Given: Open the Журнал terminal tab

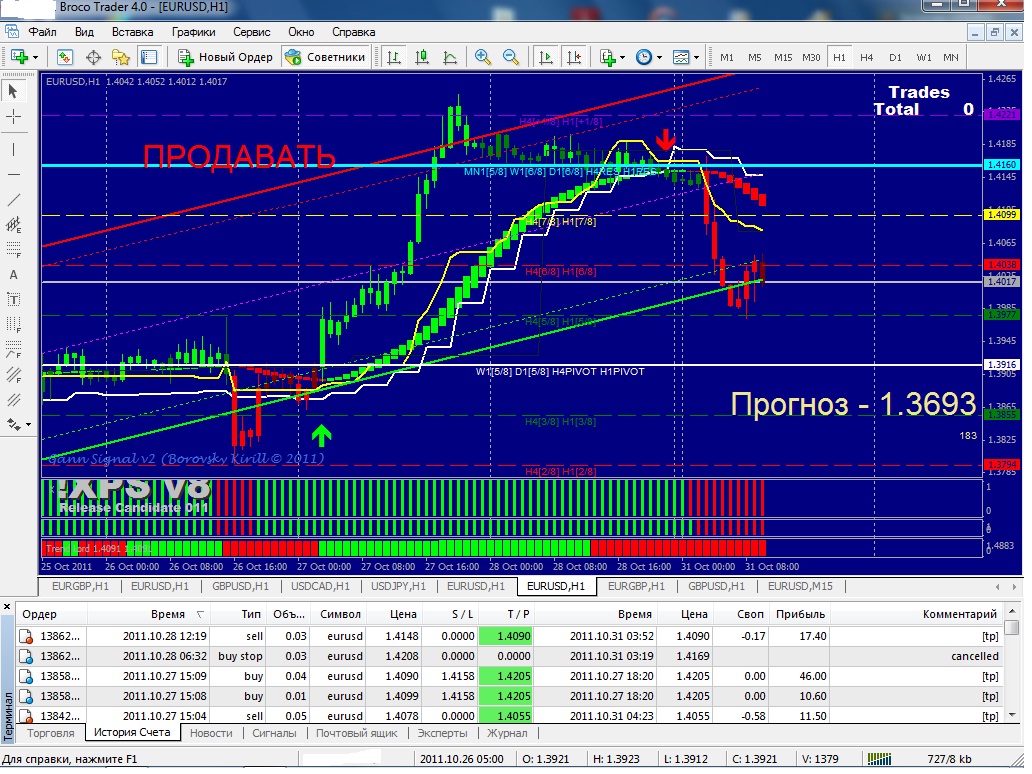Looking at the screenshot, I should click(x=507, y=733).
